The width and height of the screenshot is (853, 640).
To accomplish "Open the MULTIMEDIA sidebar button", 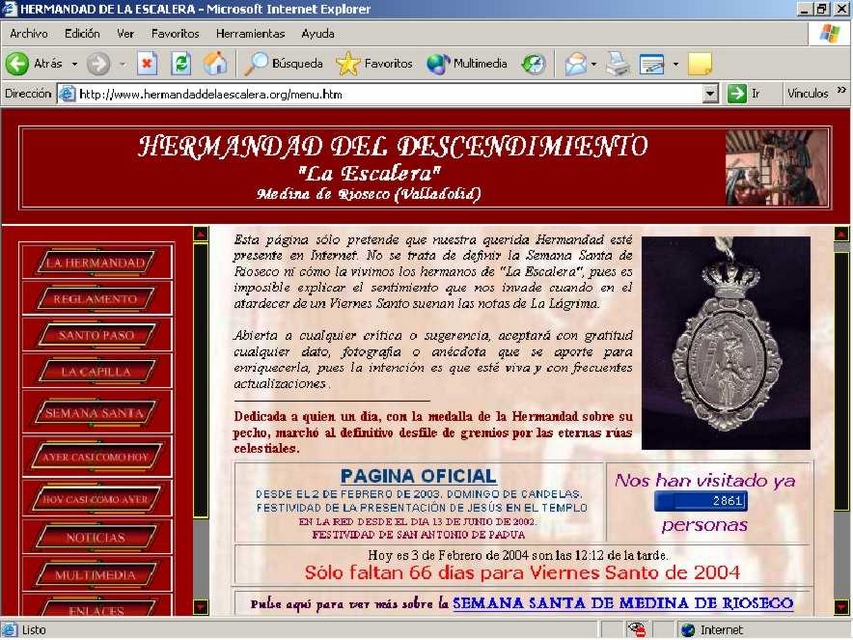I will (x=96, y=575).
